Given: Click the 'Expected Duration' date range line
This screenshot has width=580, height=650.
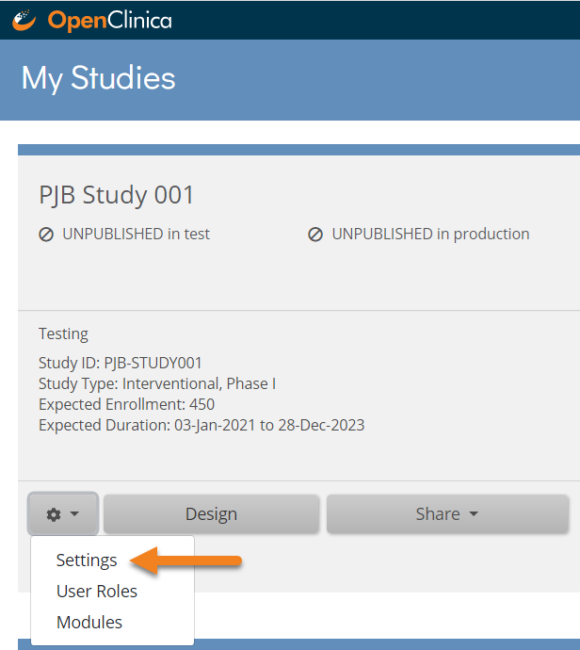Looking at the screenshot, I should pyautogui.click(x=201, y=425).
